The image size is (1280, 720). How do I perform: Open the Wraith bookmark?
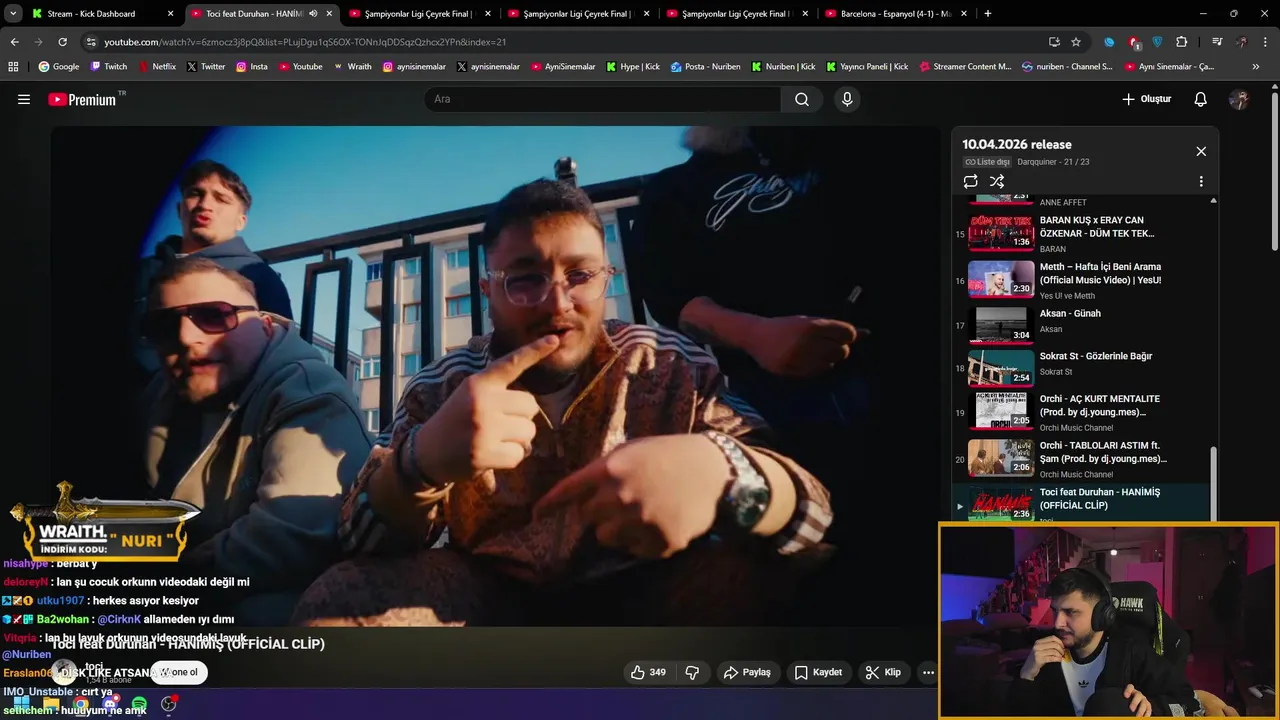point(352,67)
